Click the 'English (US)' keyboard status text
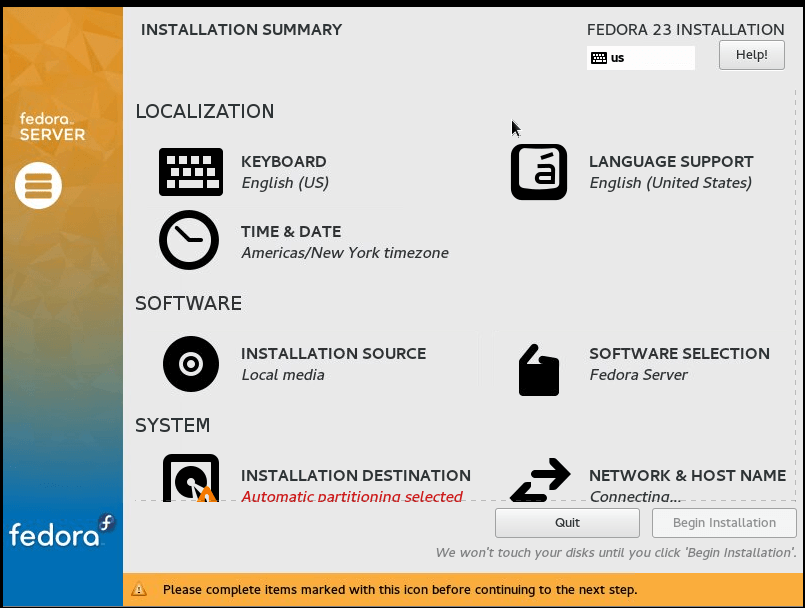Screen dimensions: 805x608 pyautogui.click(x=285, y=183)
